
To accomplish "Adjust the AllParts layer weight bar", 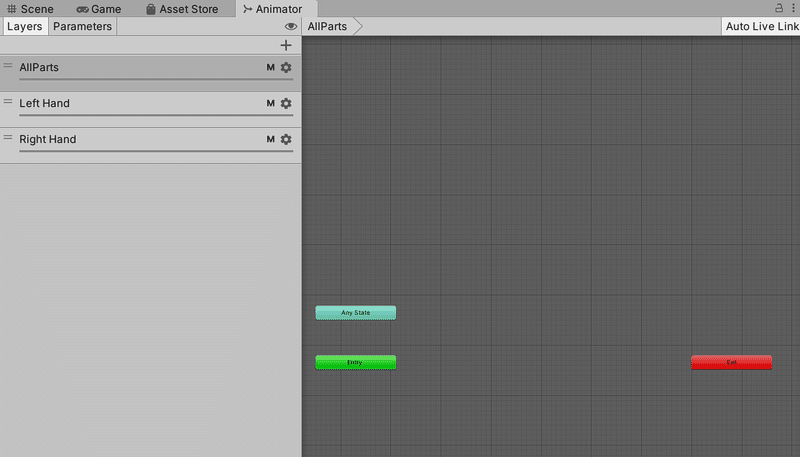I will pos(156,80).
